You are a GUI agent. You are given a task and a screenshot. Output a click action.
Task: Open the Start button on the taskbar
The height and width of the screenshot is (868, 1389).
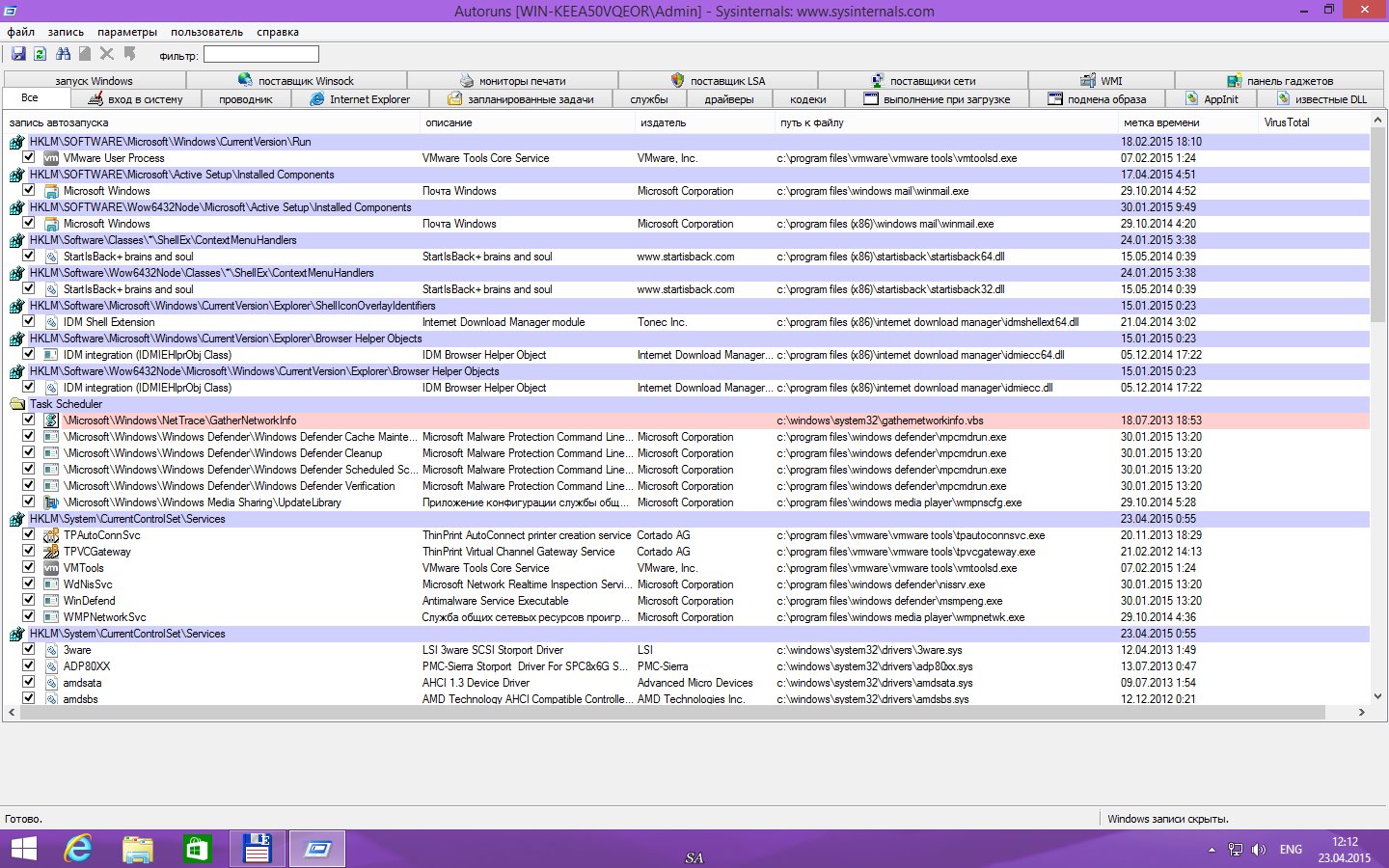point(23,849)
